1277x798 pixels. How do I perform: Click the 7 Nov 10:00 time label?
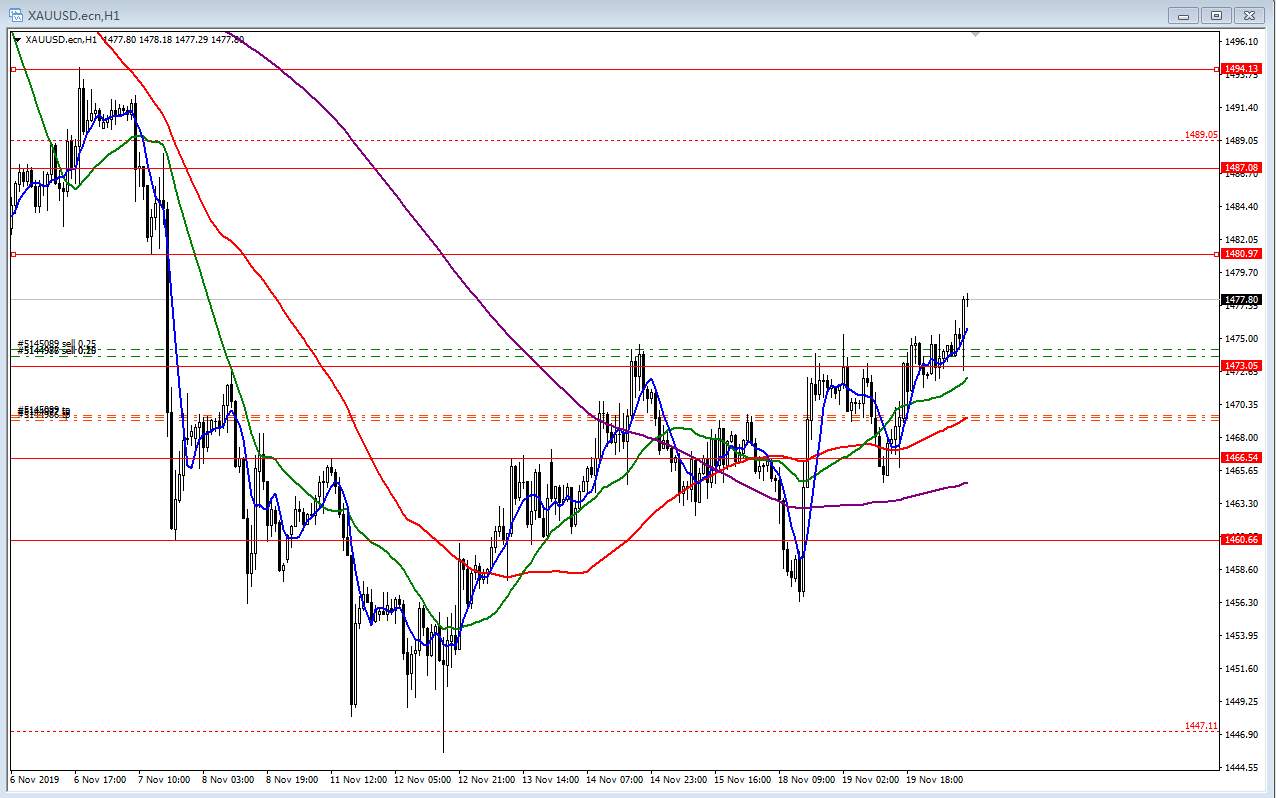(x=165, y=778)
